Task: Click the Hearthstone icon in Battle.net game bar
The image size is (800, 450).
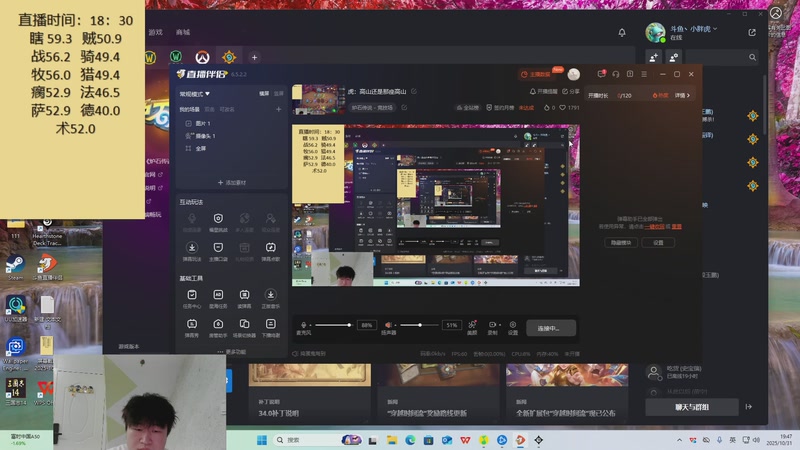Action: click(x=229, y=57)
